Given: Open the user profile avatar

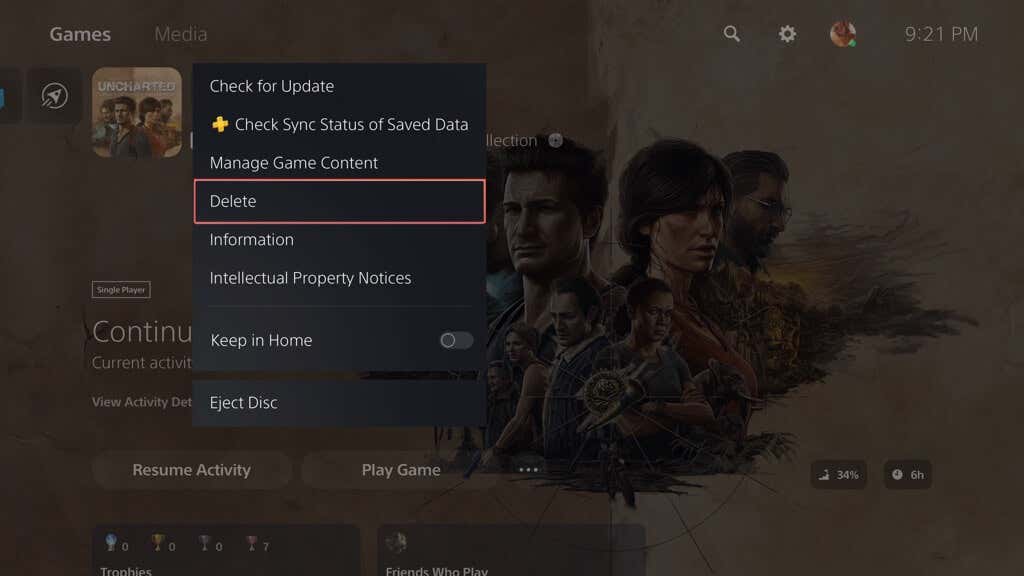Looking at the screenshot, I should (x=842, y=34).
